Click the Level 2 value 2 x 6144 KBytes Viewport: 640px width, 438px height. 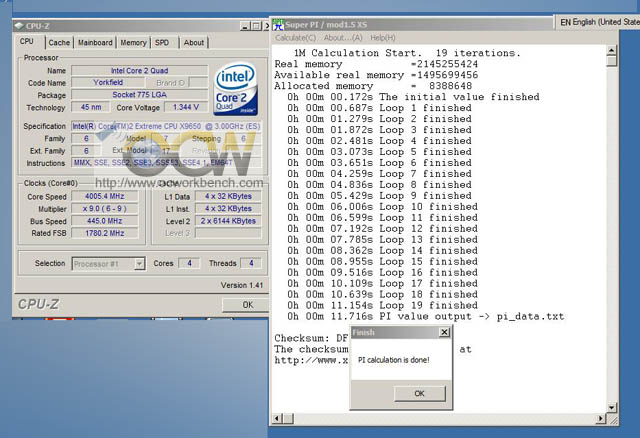coord(228,221)
